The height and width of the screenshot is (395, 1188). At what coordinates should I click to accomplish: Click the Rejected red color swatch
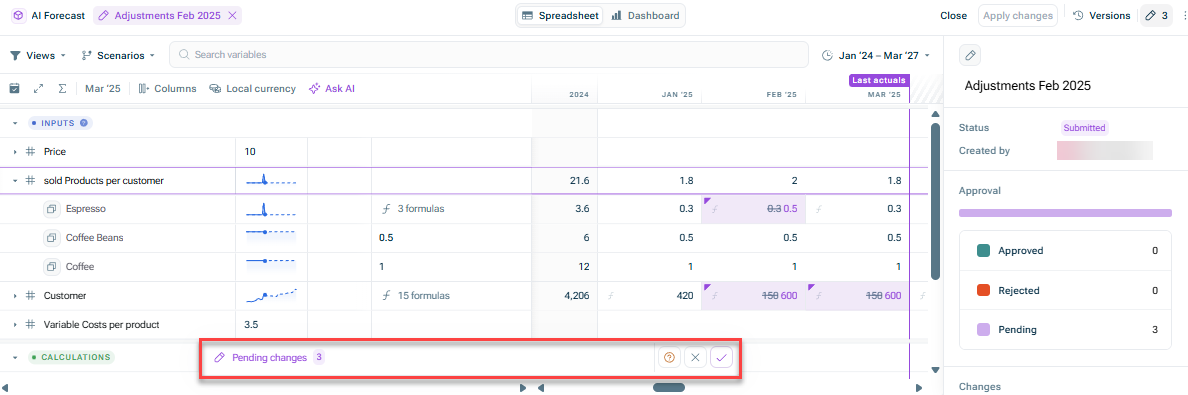click(x=983, y=290)
